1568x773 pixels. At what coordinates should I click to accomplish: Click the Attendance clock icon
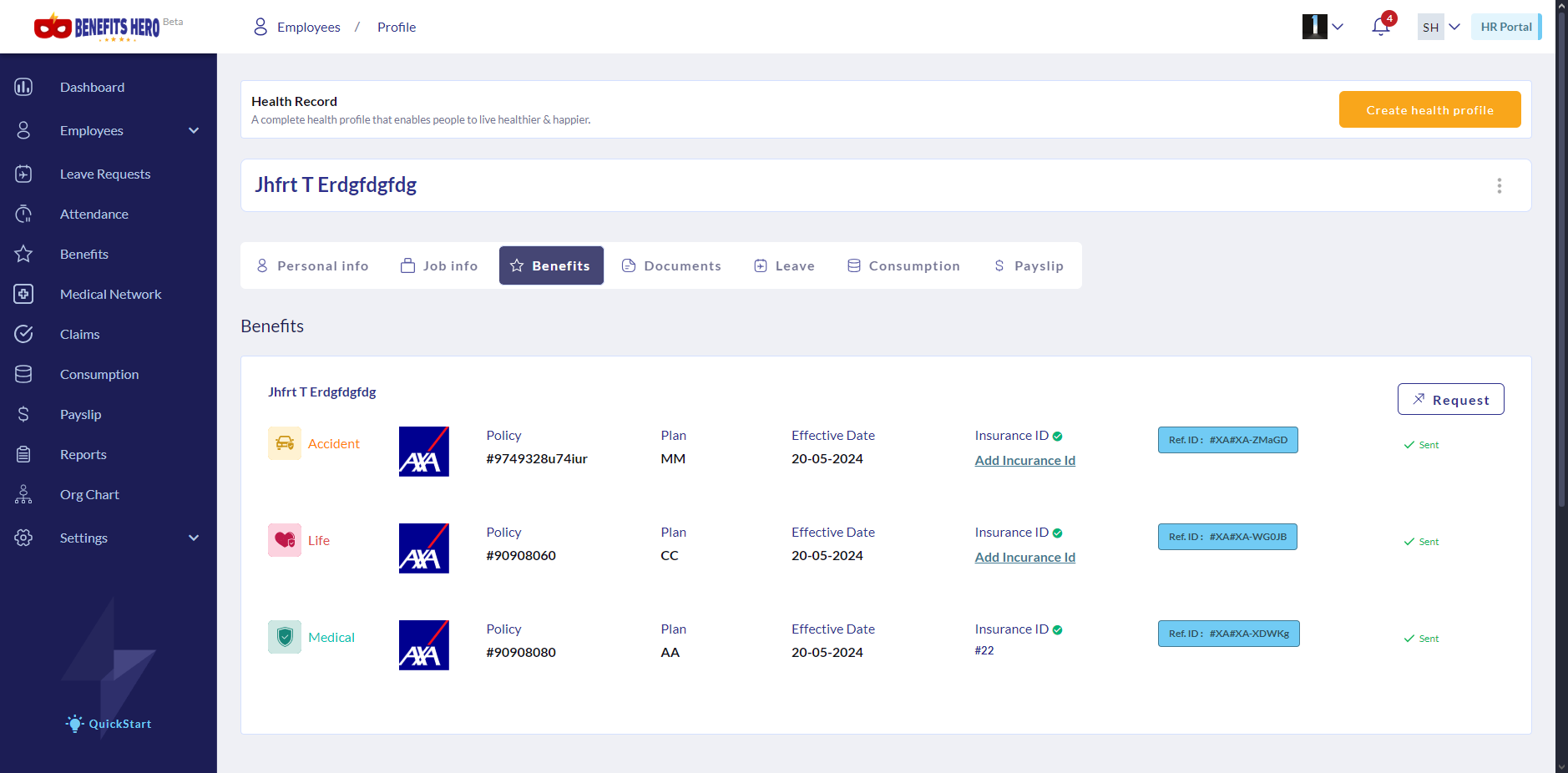23,214
